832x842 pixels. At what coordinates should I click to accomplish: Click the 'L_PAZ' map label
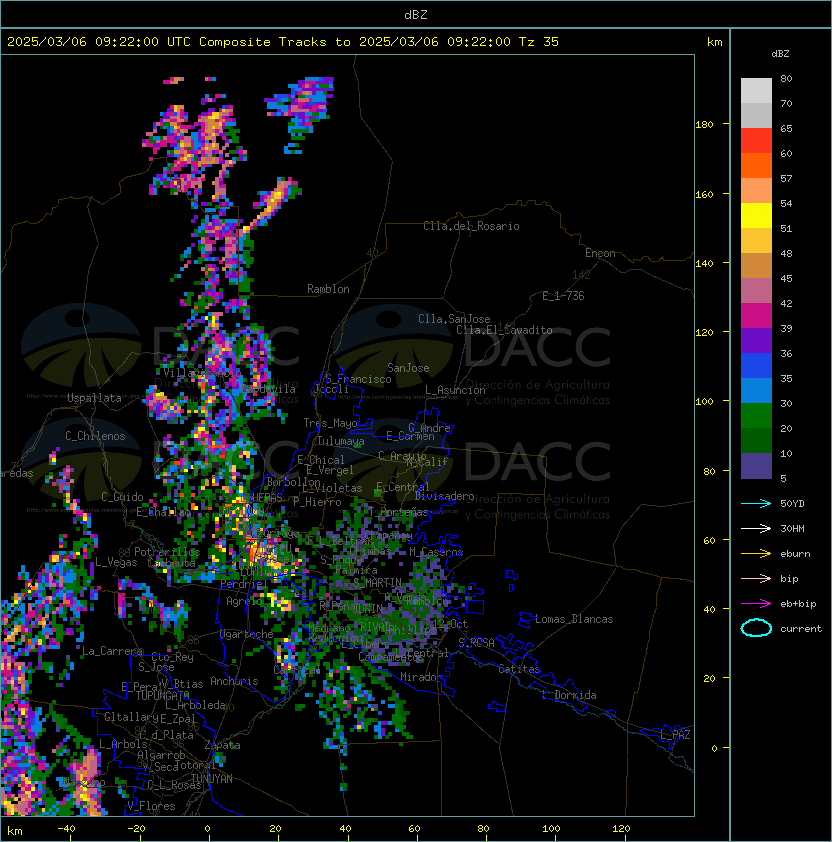[675, 735]
